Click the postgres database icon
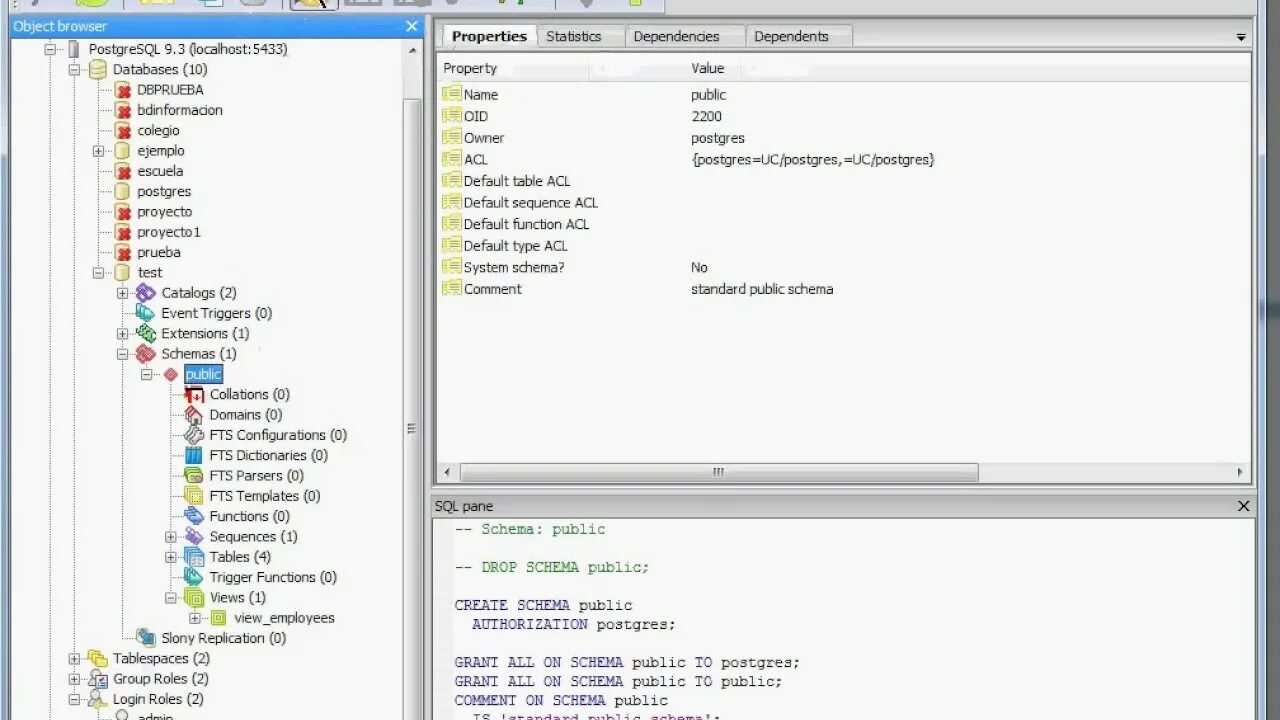 click(122, 191)
